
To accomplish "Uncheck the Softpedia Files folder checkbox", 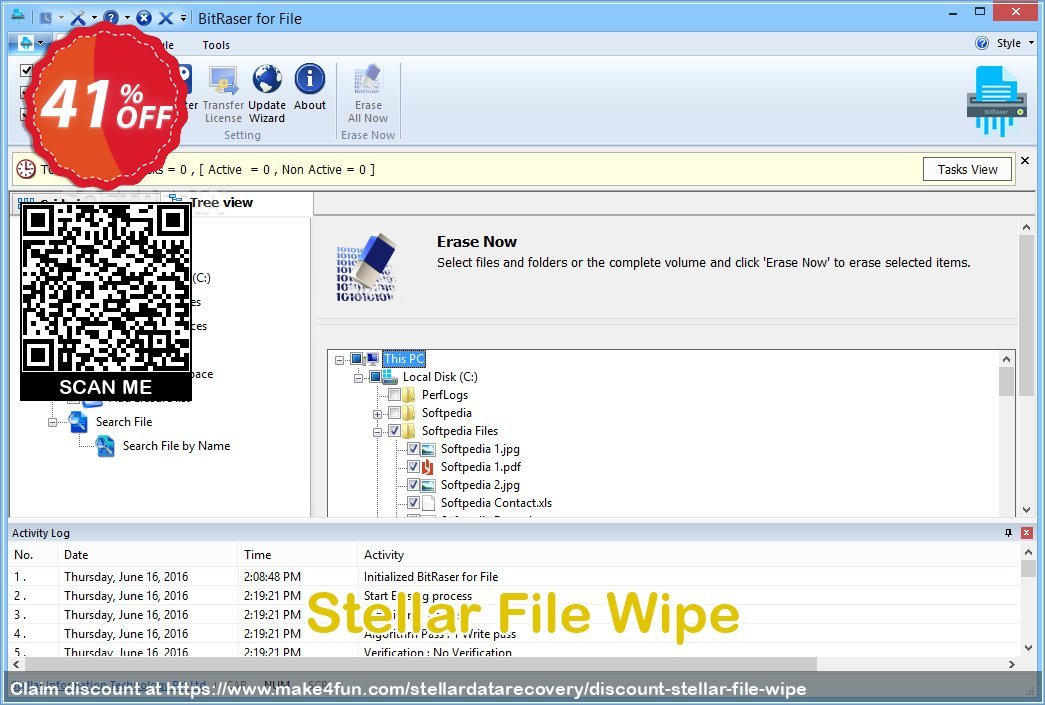I will click(395, 430).
